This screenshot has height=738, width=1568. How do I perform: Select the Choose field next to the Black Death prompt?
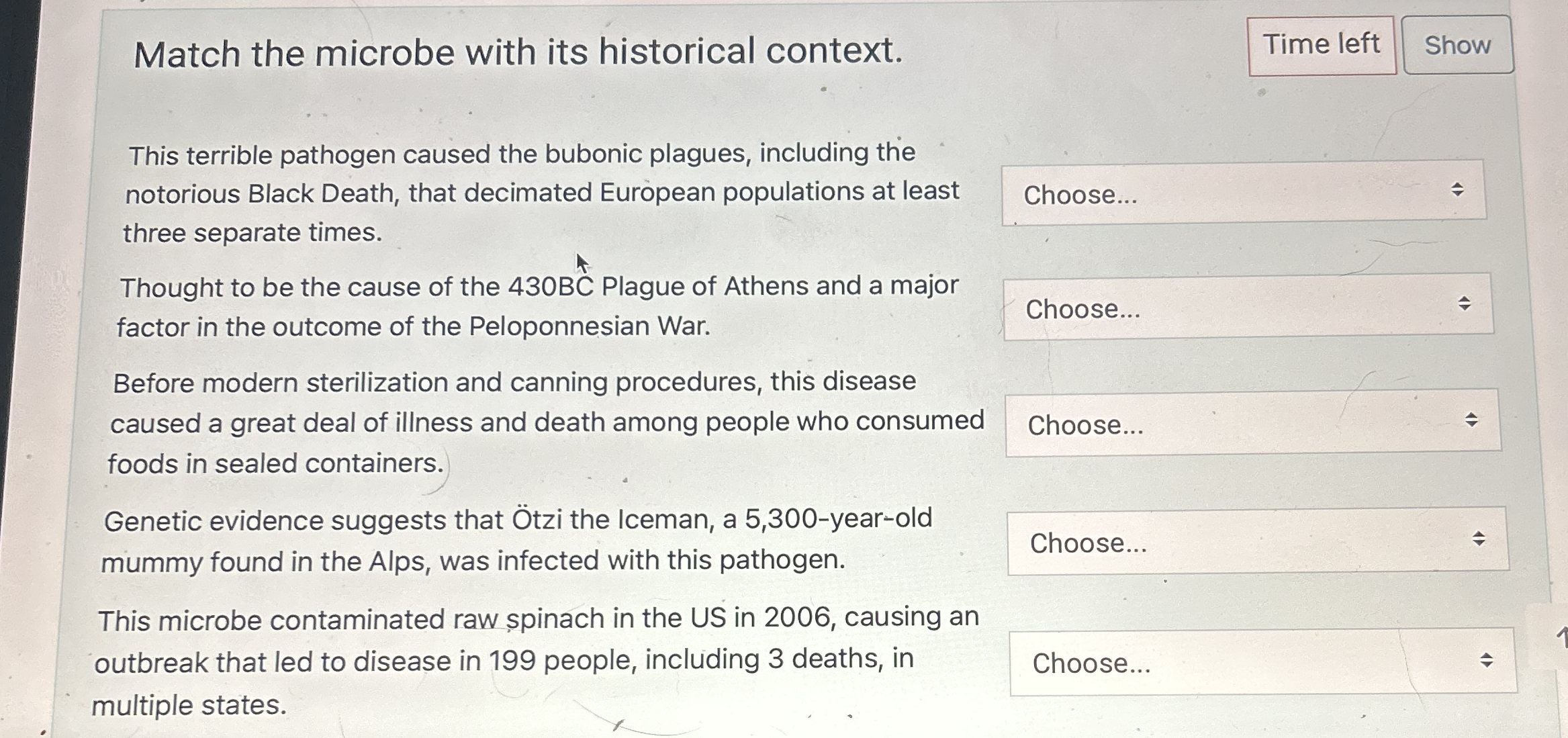click(x=1242, y=195)
